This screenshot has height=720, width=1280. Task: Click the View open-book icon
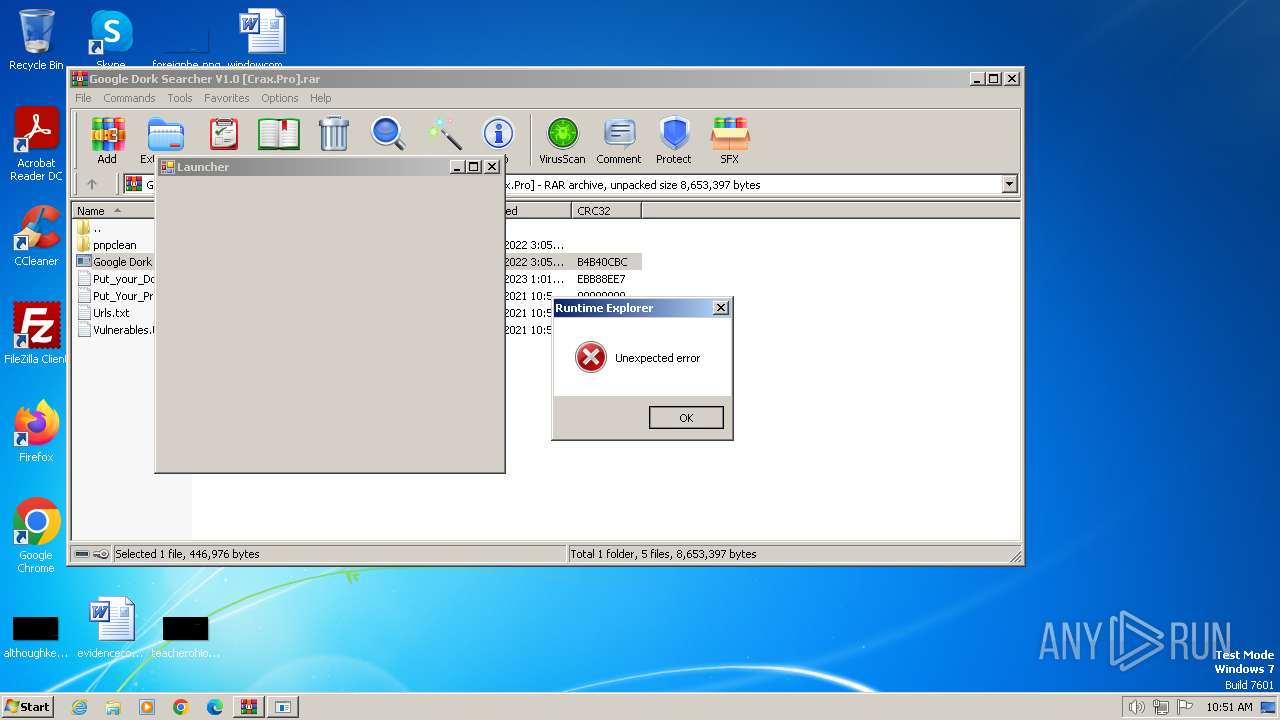pyautogui.click(x=279, y=134)
